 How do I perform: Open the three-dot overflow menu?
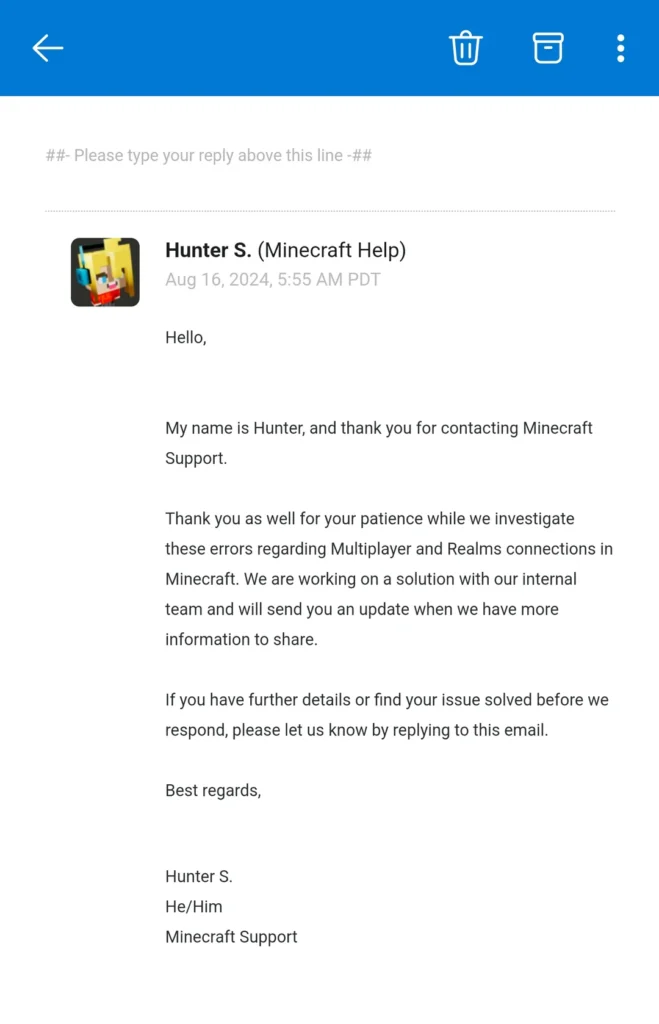click(x=620, y=47)
